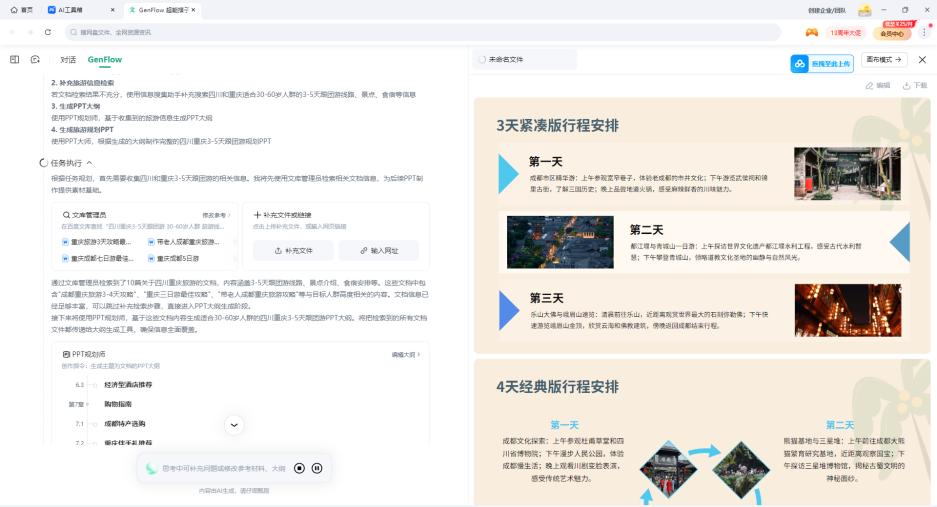This screenshot has width=937, height=507.
Task: Click the 下载 download button
Action: [915, 85]
